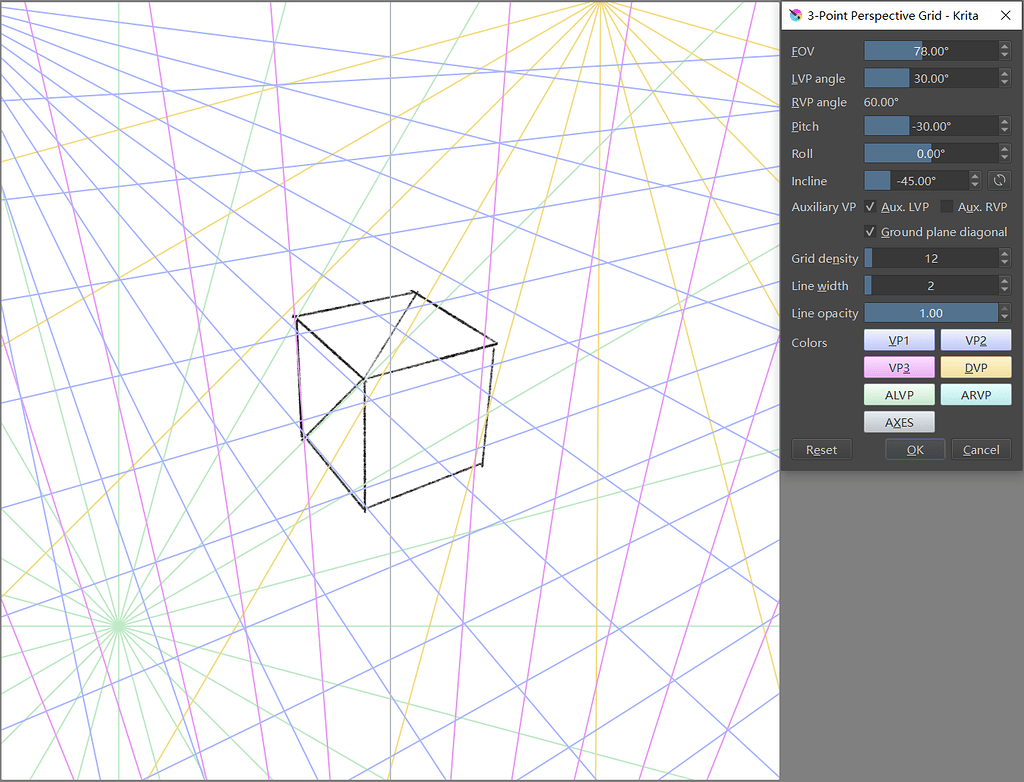This screenshot has height=782, width=1024.
Task: Open the VP2 color picker
Action: point(976,340)
